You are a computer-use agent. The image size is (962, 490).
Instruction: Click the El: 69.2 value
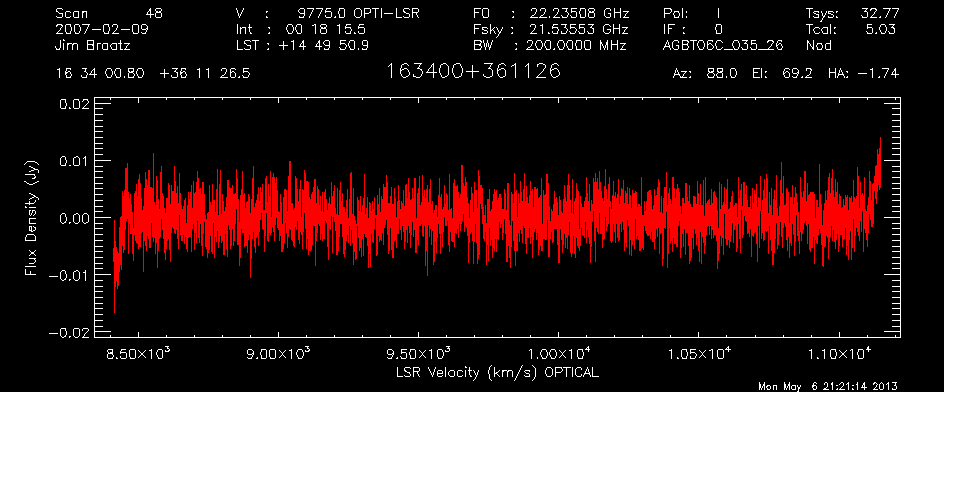782,74
